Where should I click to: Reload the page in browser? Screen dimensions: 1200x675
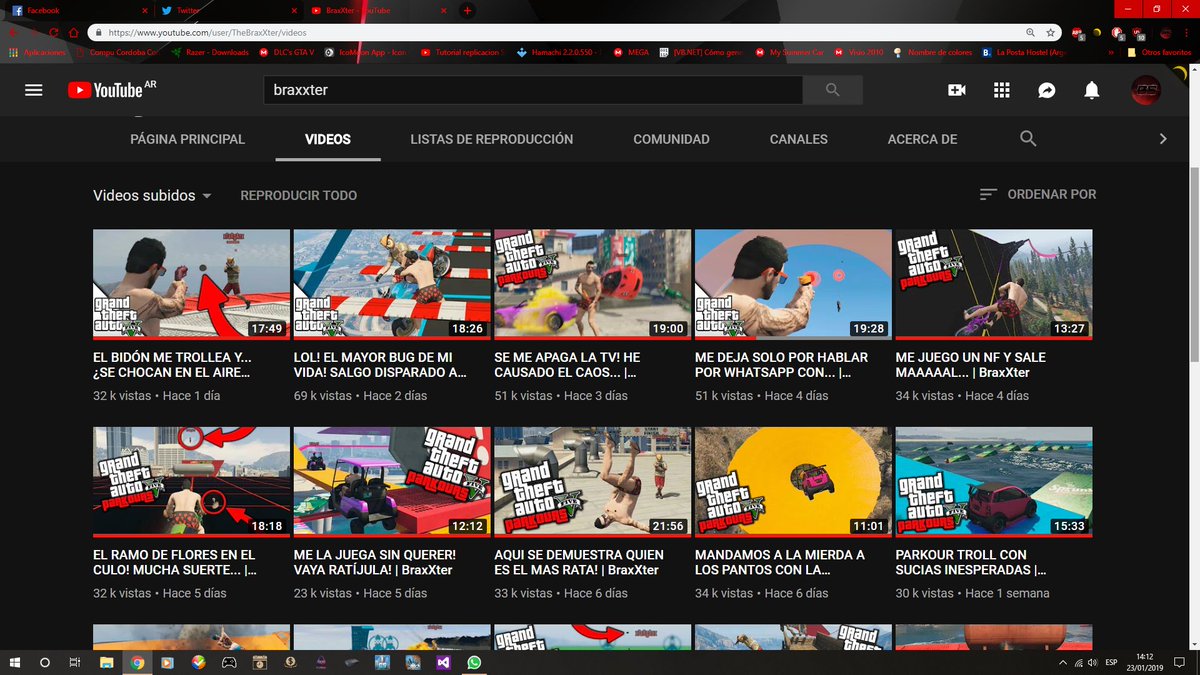click(54, 33)
